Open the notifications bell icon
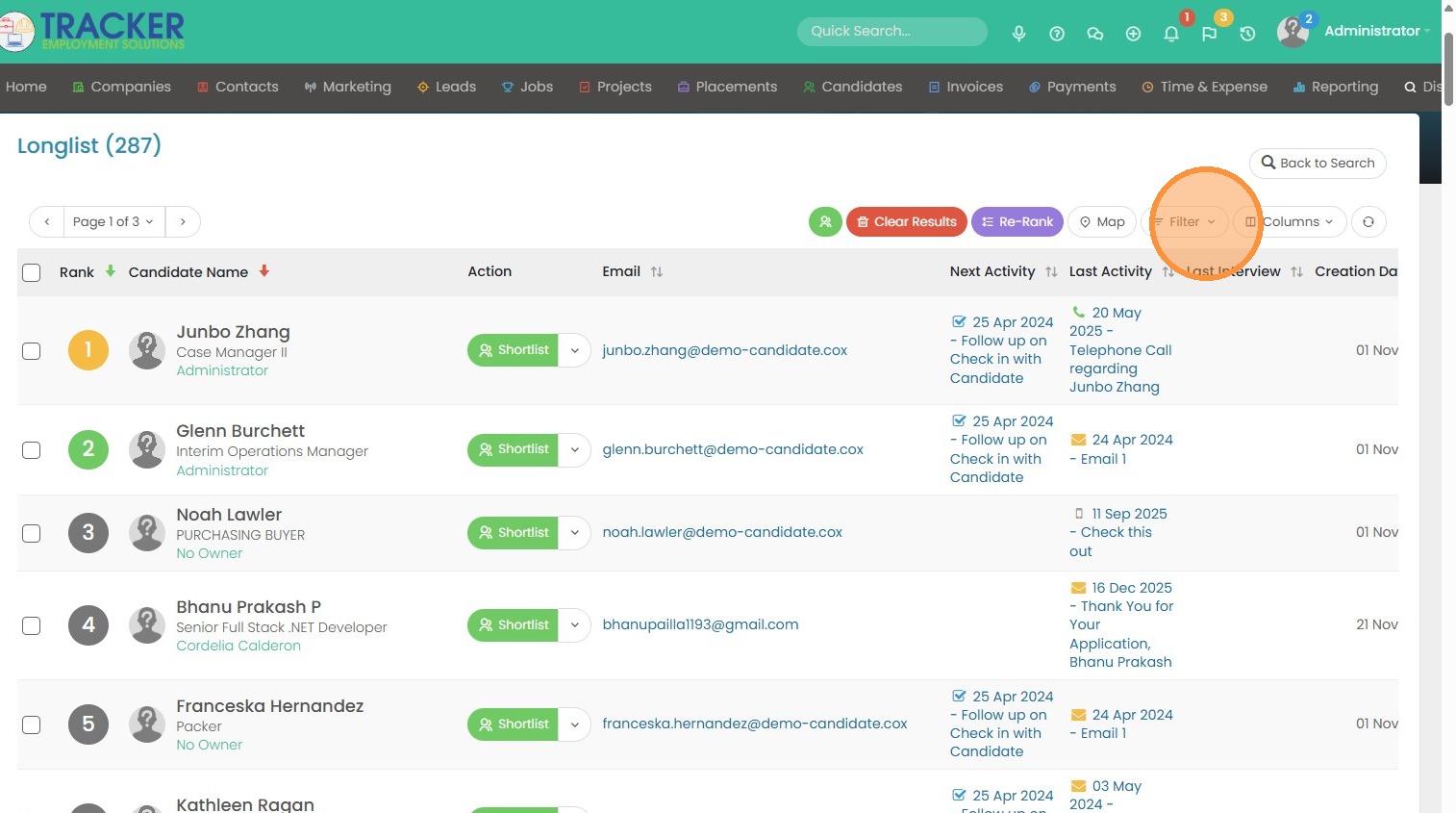 coord(1170,34)
